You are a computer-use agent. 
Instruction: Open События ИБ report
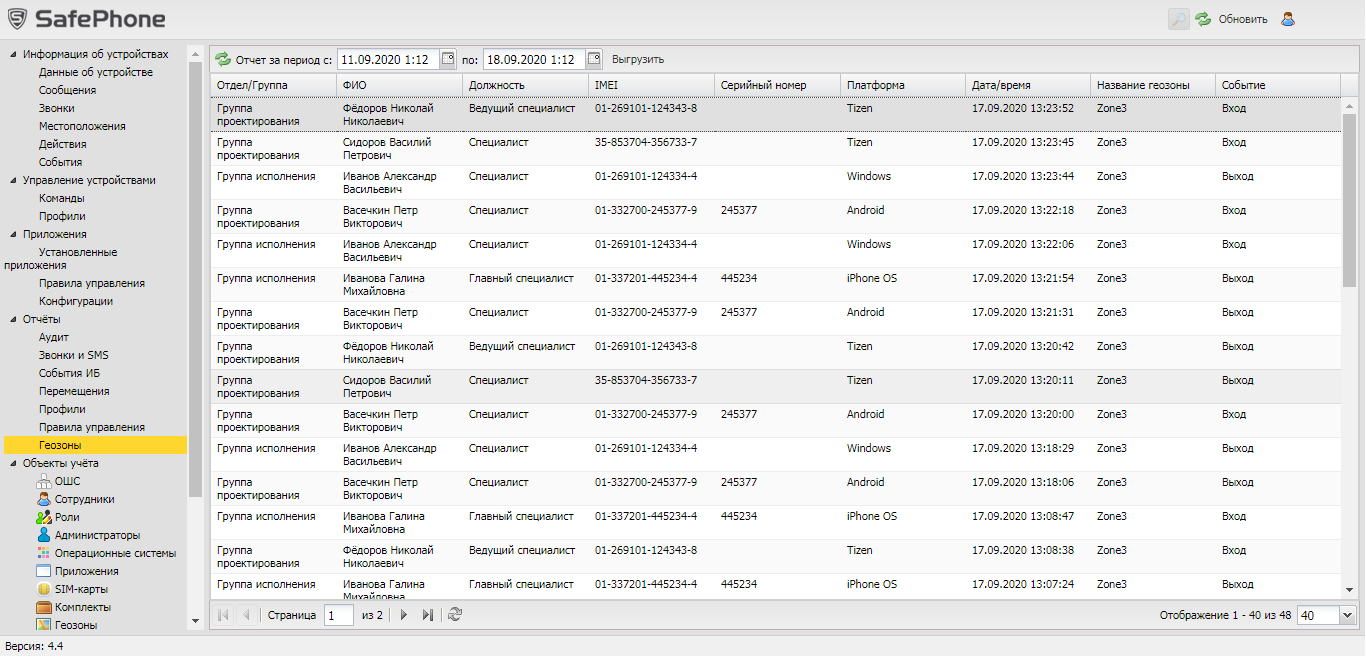[x=70, y=373]
